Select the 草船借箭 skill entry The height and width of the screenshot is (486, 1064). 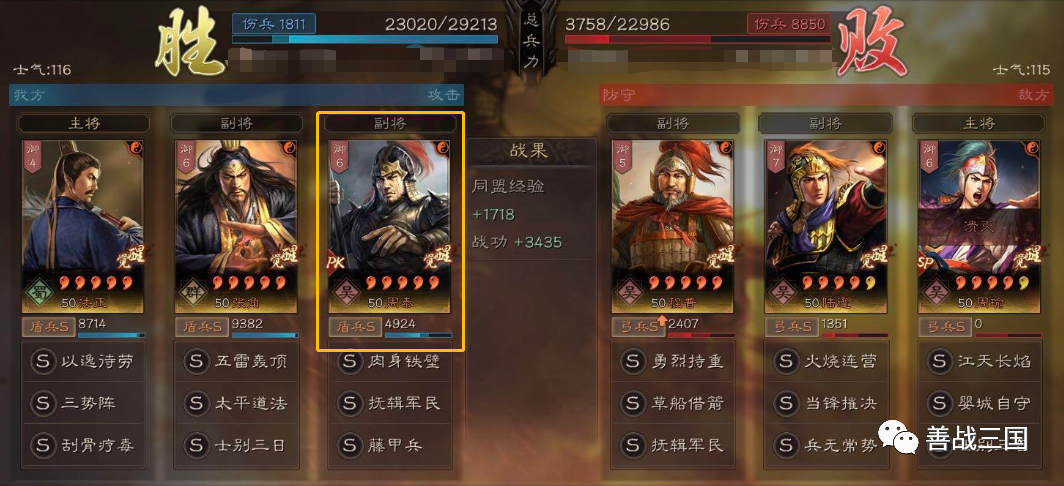point(672,403)
